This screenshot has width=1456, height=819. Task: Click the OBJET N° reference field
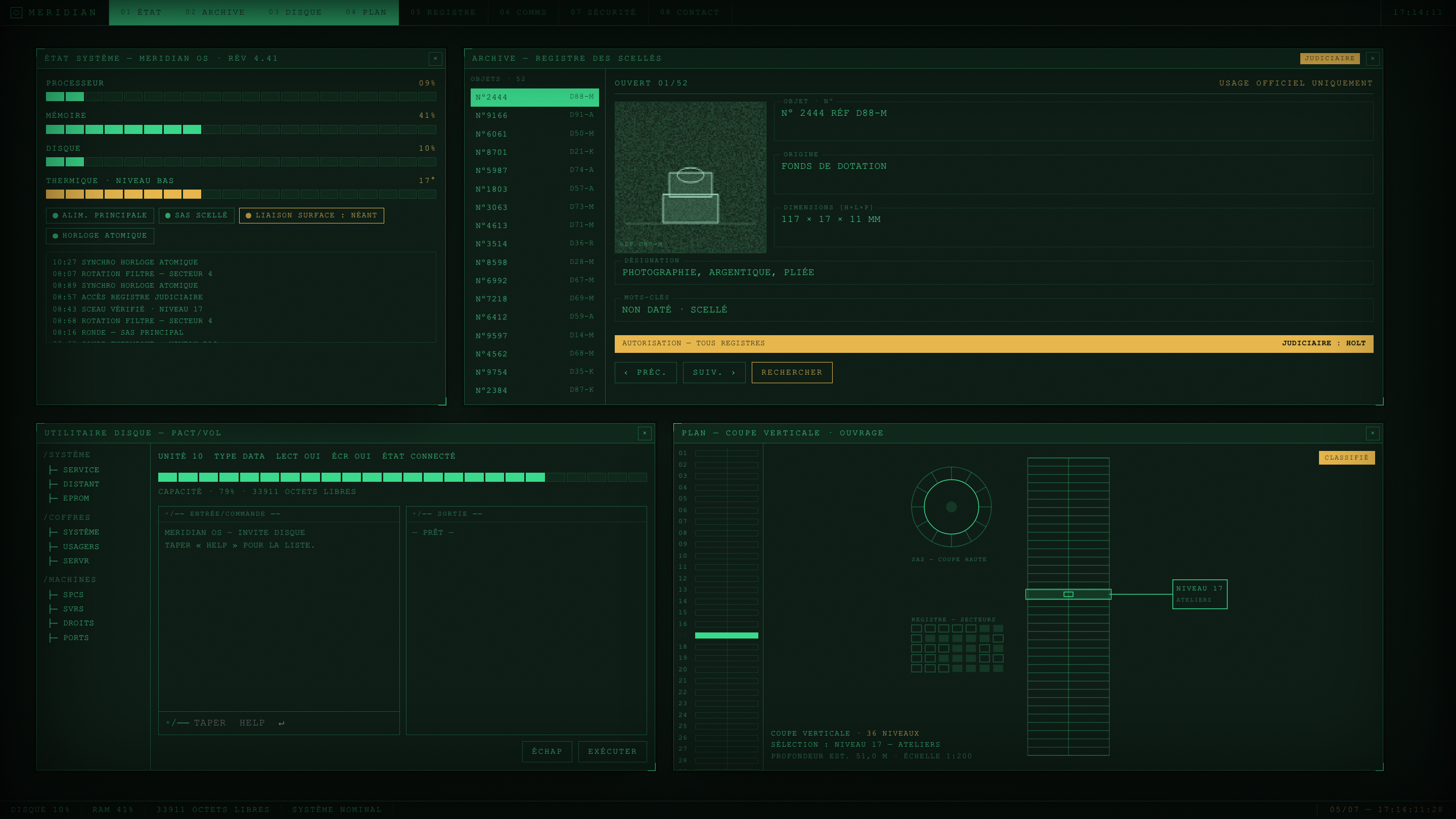point(1073,121)
